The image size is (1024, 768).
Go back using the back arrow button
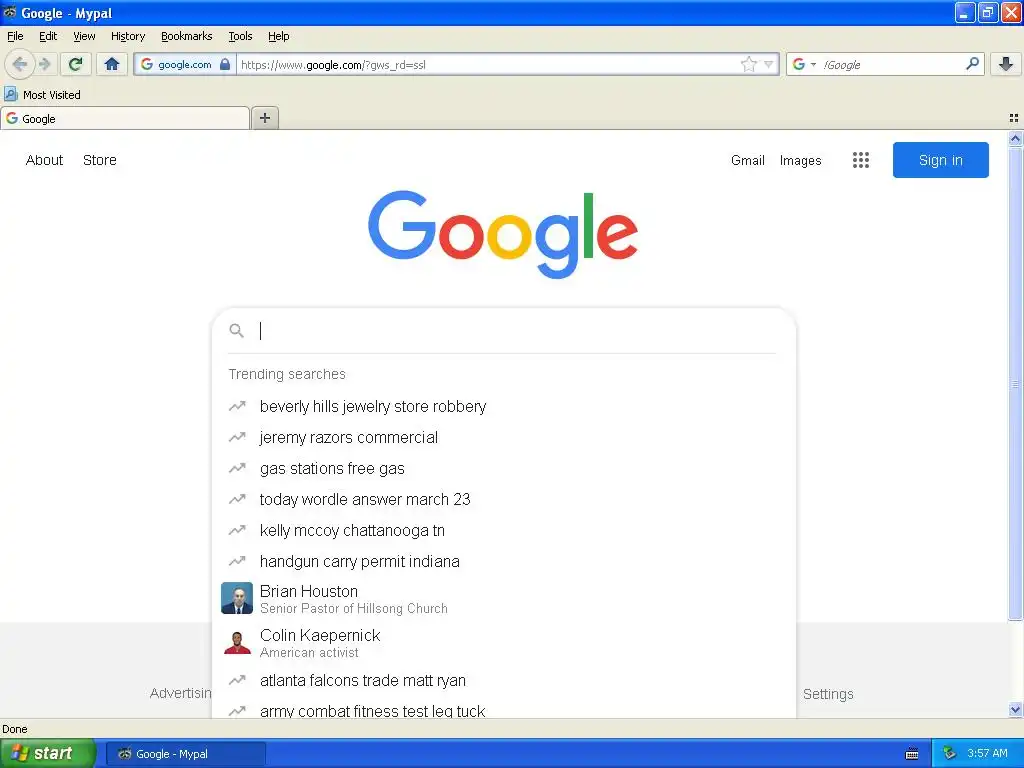19,64
